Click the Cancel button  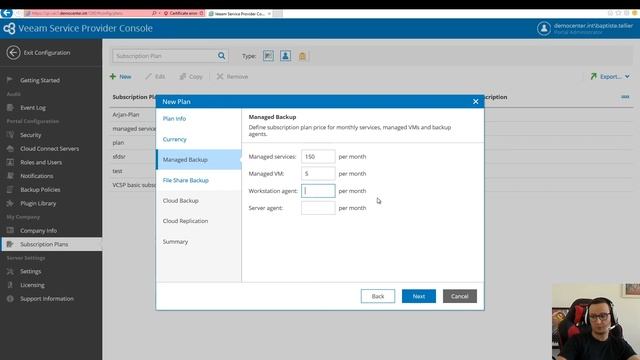click(x=460, y=296)
